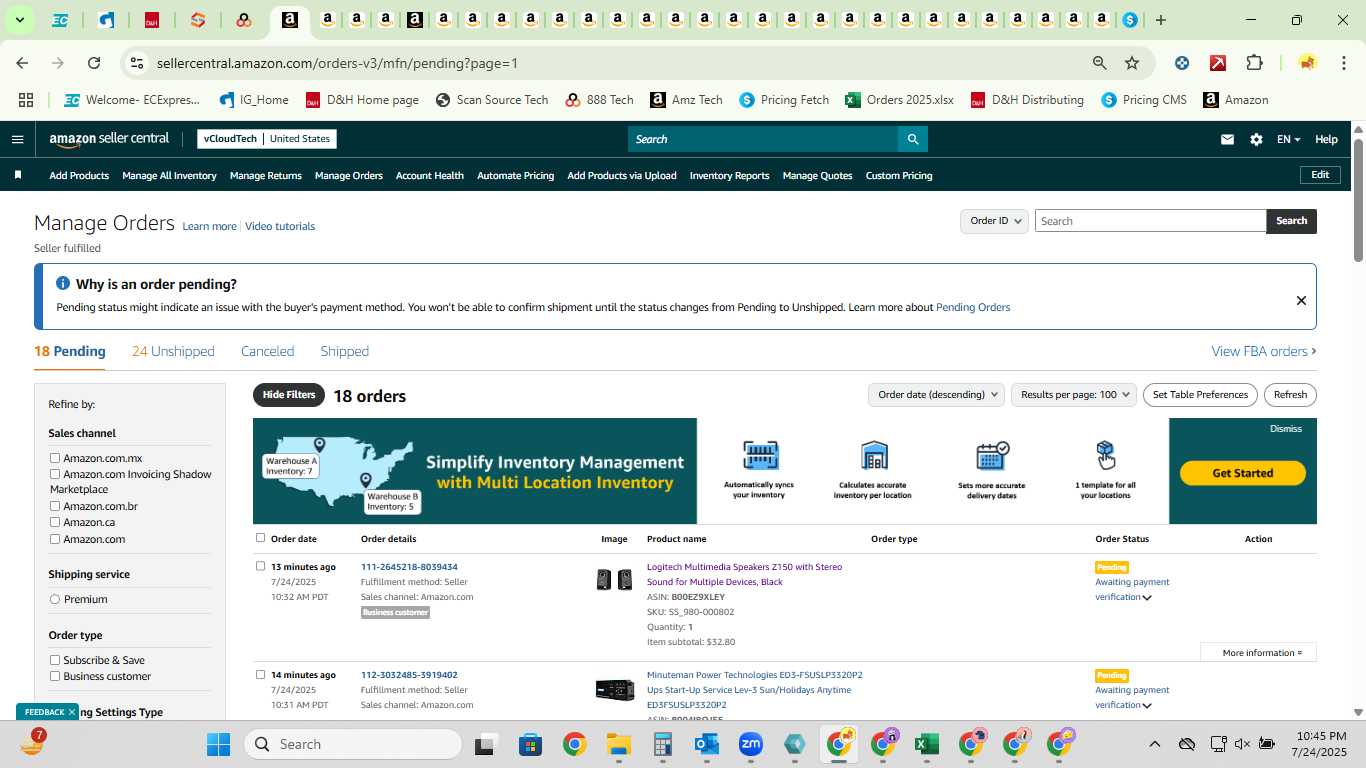Open the View FBA orders link
Screen dimensions: 1366x768
point(1263,351)
